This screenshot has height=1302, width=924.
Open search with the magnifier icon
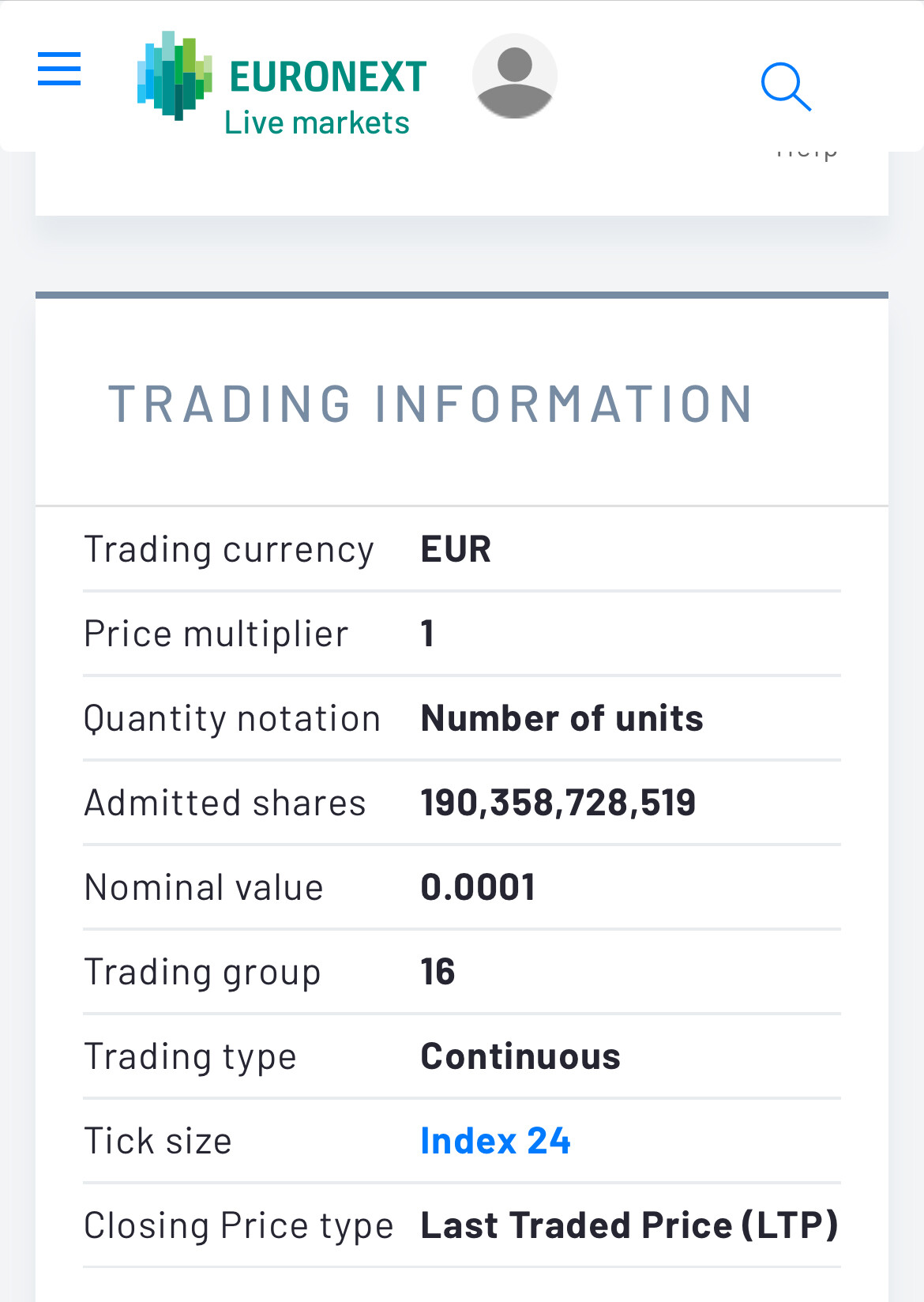coord(786,86)
